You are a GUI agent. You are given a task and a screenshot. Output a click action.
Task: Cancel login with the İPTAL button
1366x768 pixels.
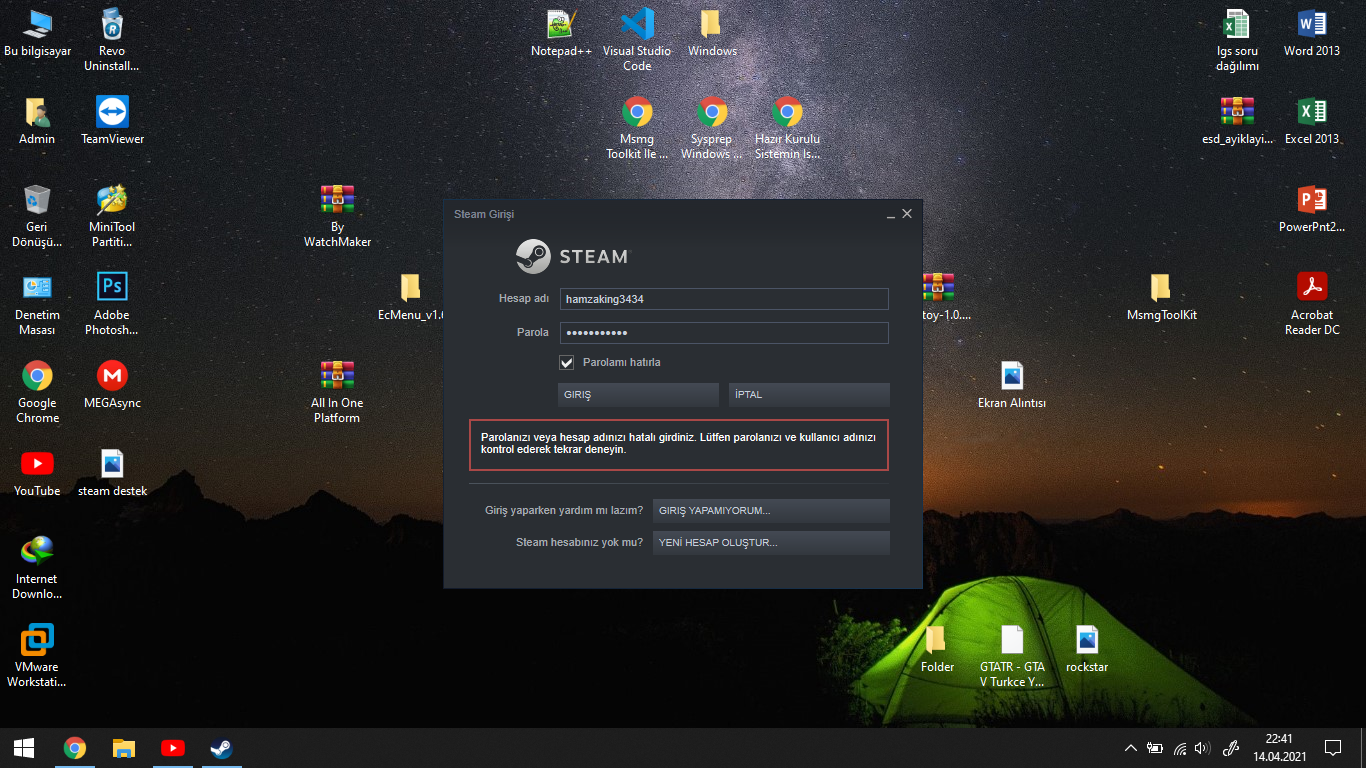[809, 395]
